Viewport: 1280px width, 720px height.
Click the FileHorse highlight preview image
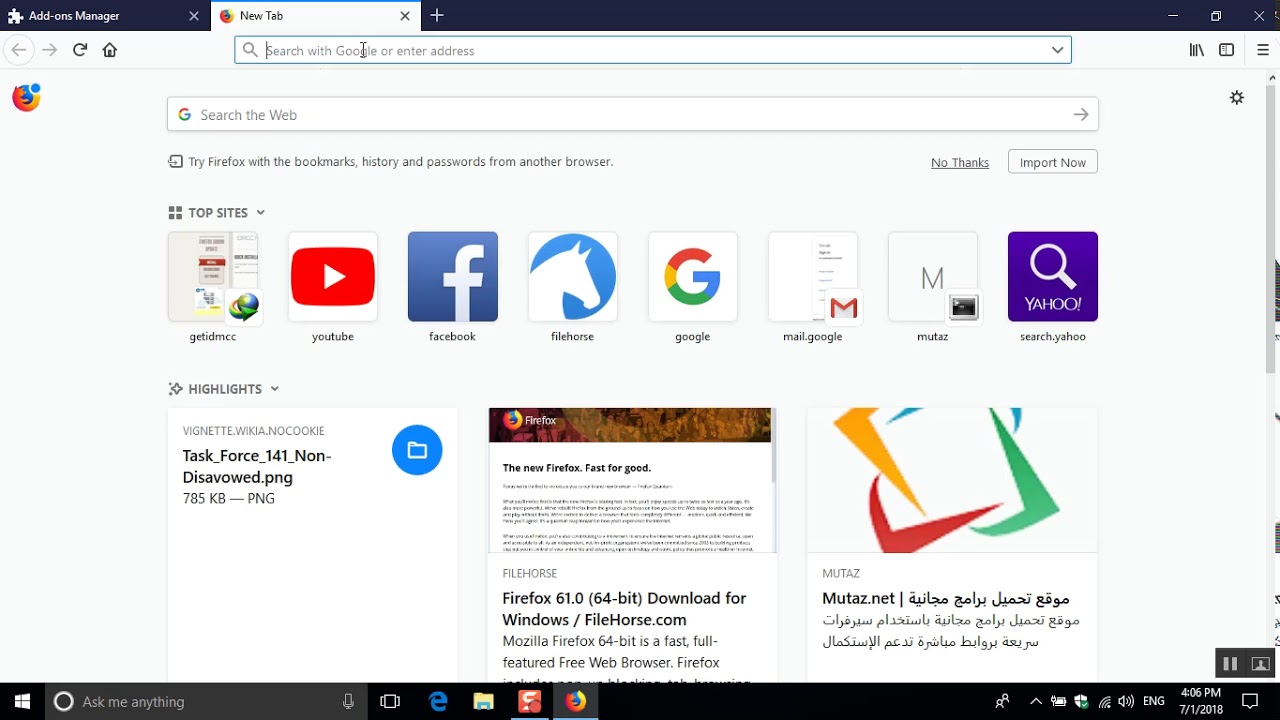pyautogui.click(x=632, y=480)
